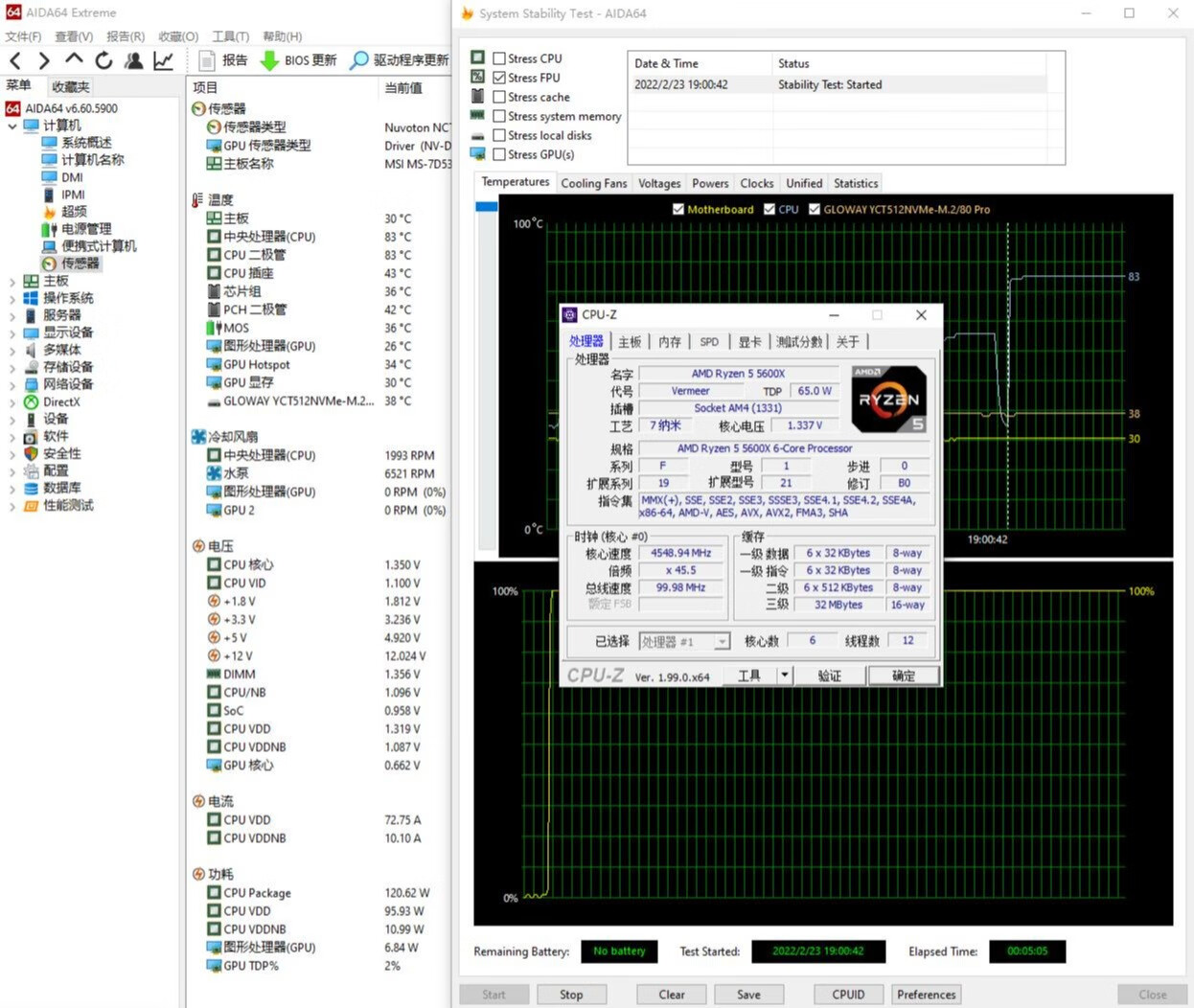Click the BIOS update green arrow icon

point(270,60)
